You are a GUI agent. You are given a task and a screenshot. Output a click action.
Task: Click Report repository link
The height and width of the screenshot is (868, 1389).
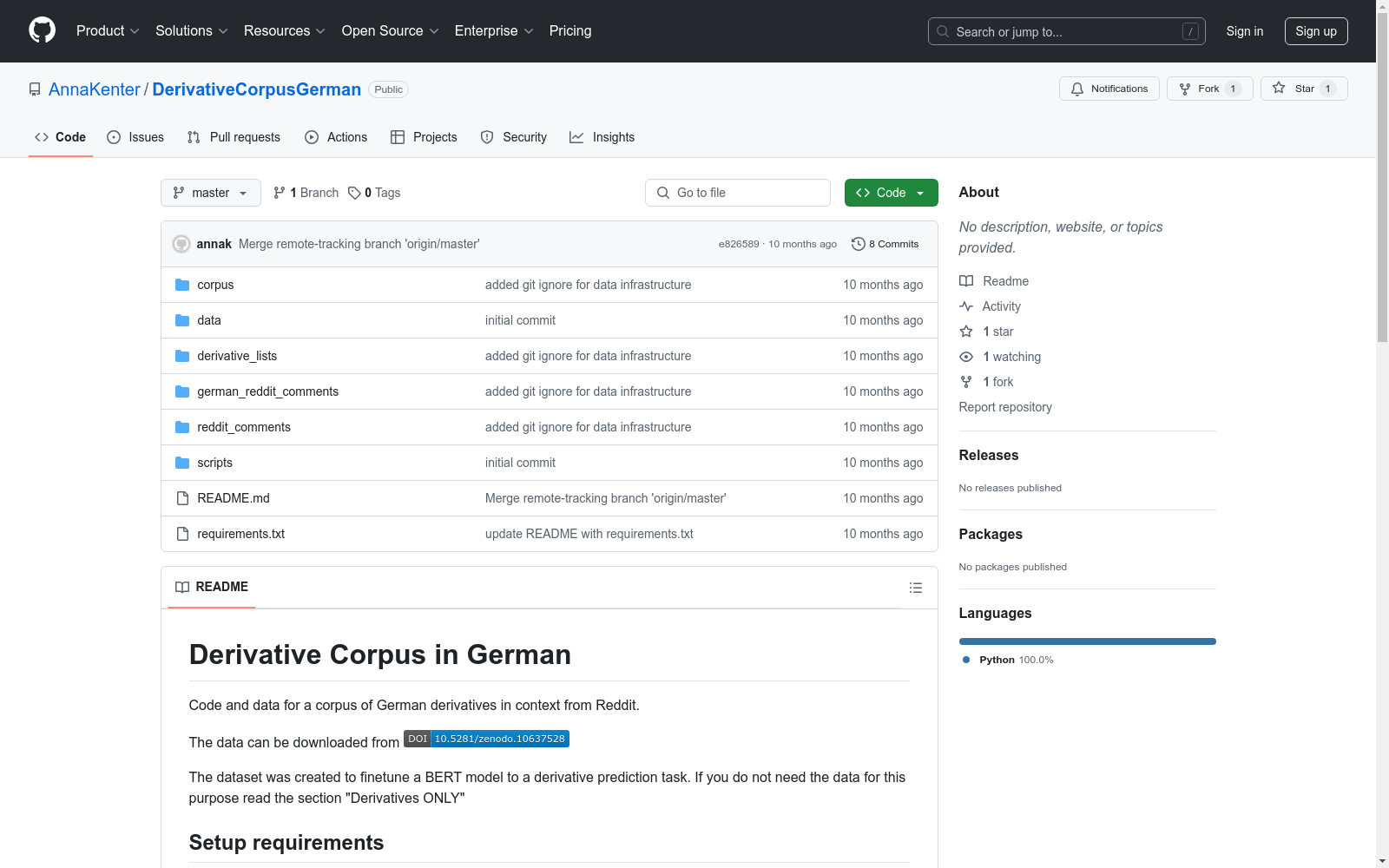pos(1005,407)
